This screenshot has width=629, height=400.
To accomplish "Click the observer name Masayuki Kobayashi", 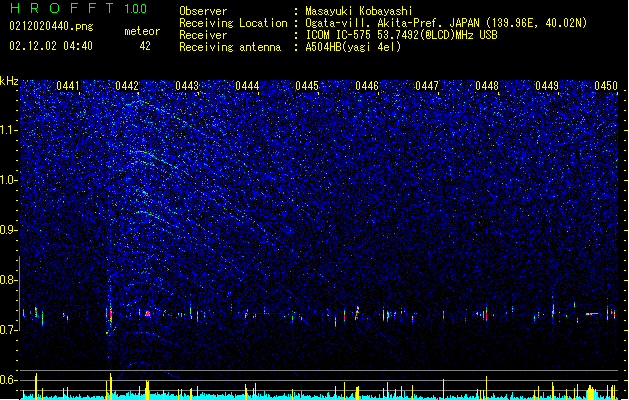I will [x=359, y=11].
